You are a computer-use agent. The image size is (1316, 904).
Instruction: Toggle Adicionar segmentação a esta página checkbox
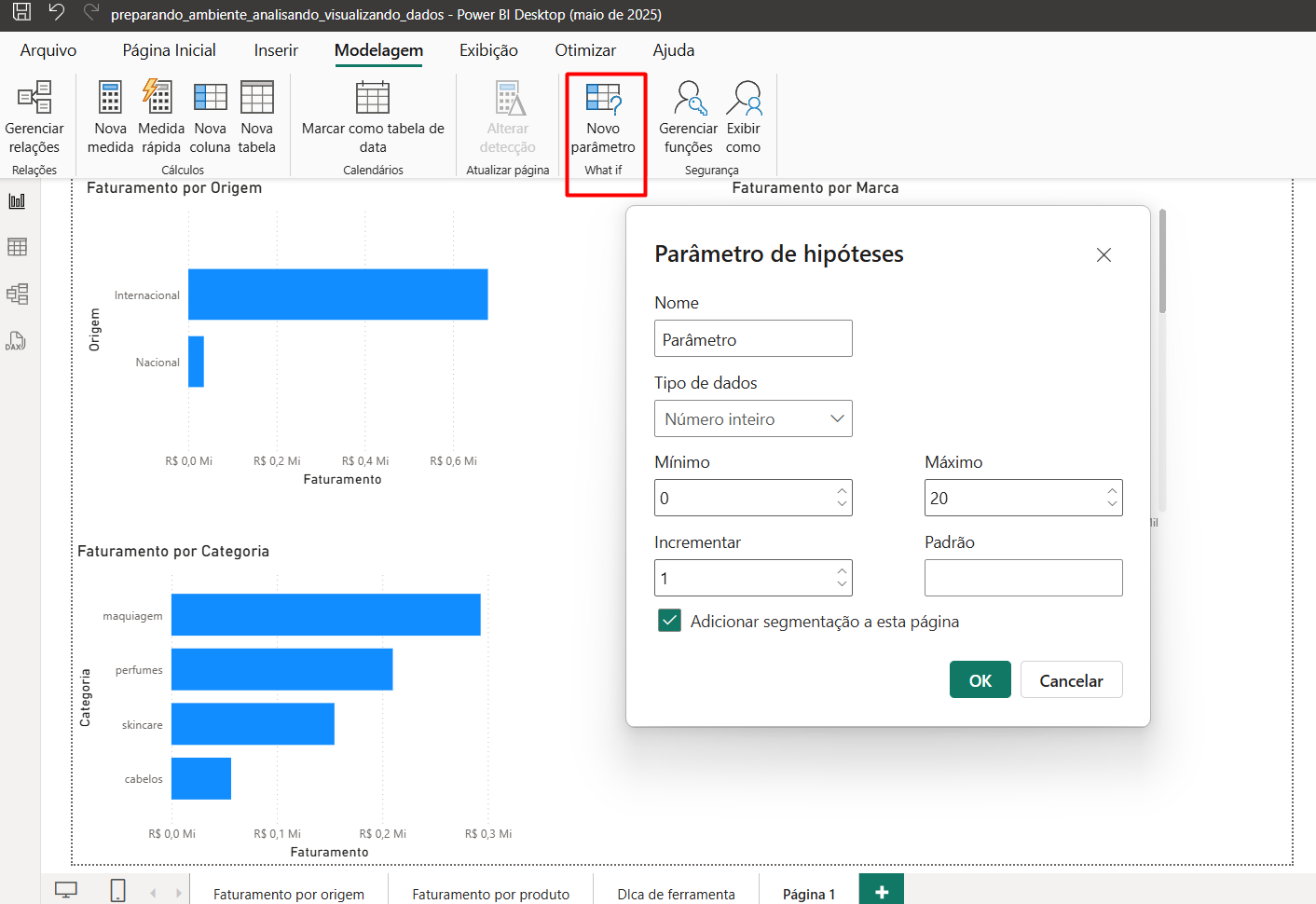tap(669, 621)
